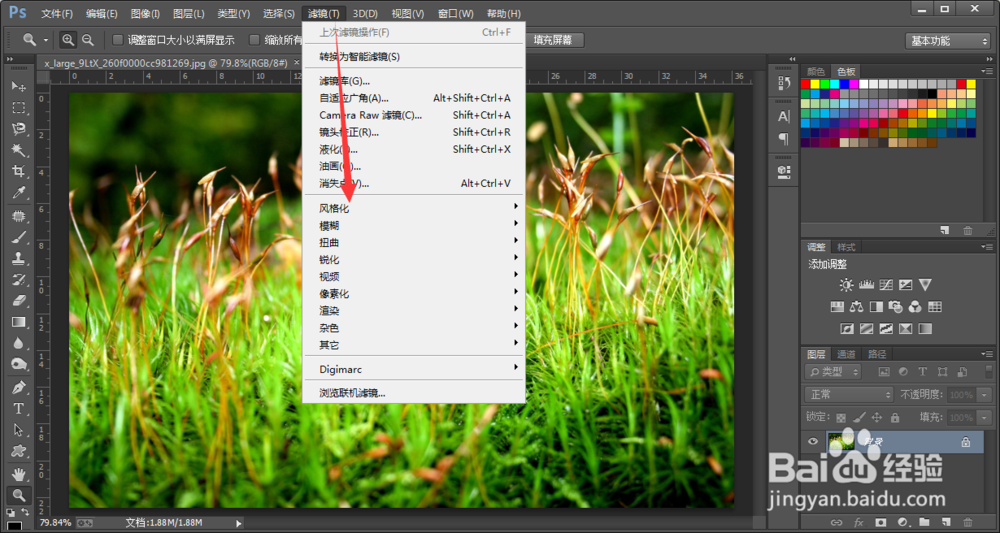Toggle filter for pixel layers
This screenshot has height=533, width=1000.
click(884, 372)
